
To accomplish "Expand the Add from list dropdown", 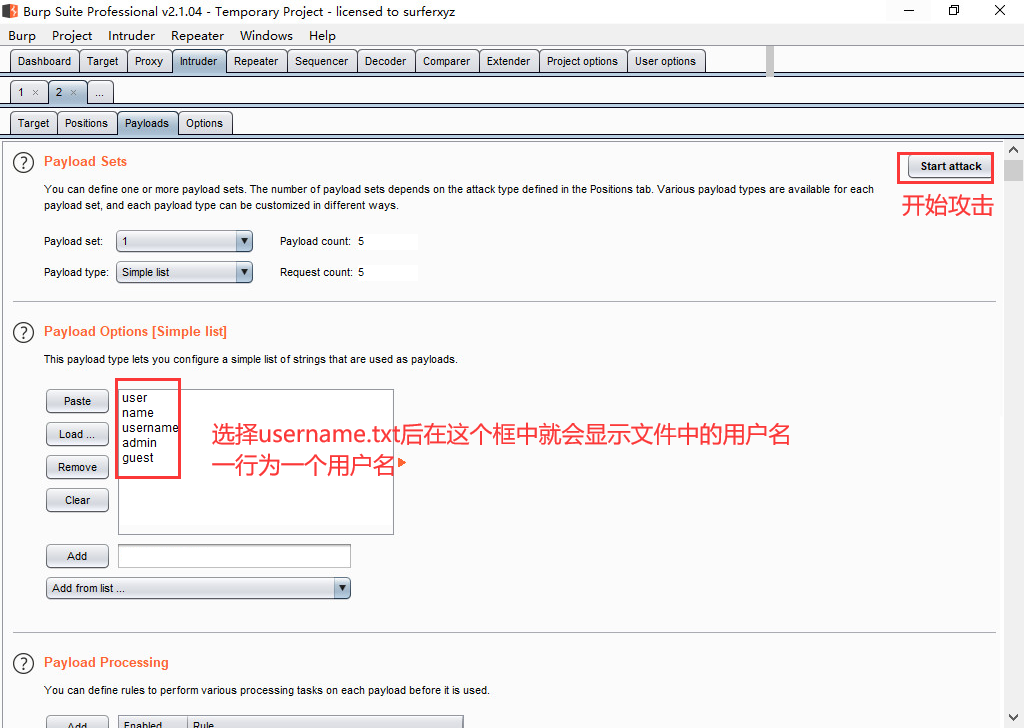I will click(x=199, y=588).
